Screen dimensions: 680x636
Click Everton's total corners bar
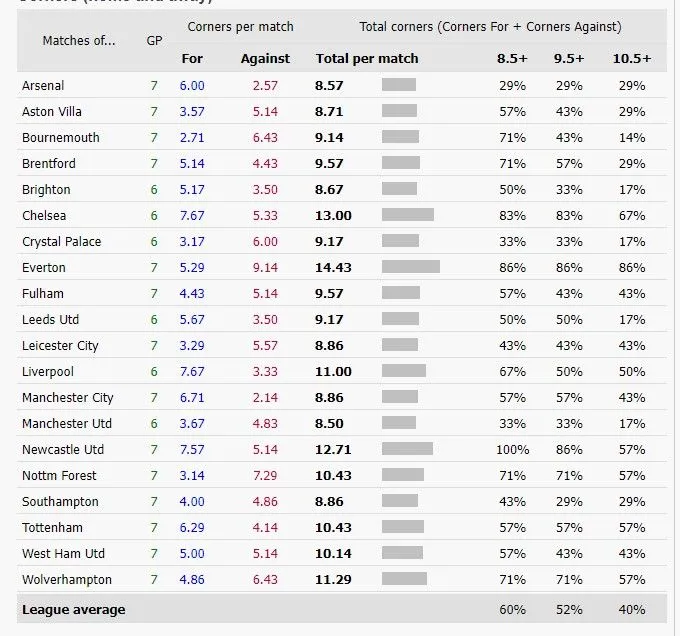point(411,268)
